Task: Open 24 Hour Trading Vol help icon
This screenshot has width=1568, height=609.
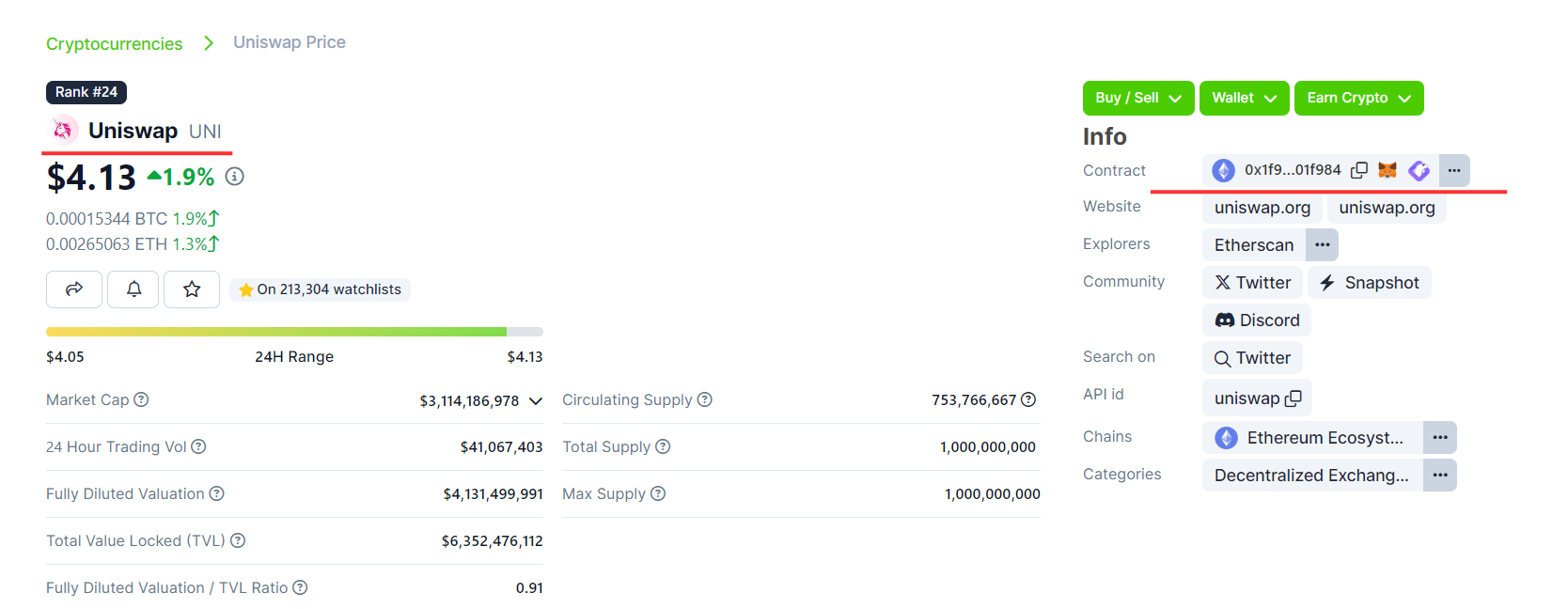Action: coord(198,446)
